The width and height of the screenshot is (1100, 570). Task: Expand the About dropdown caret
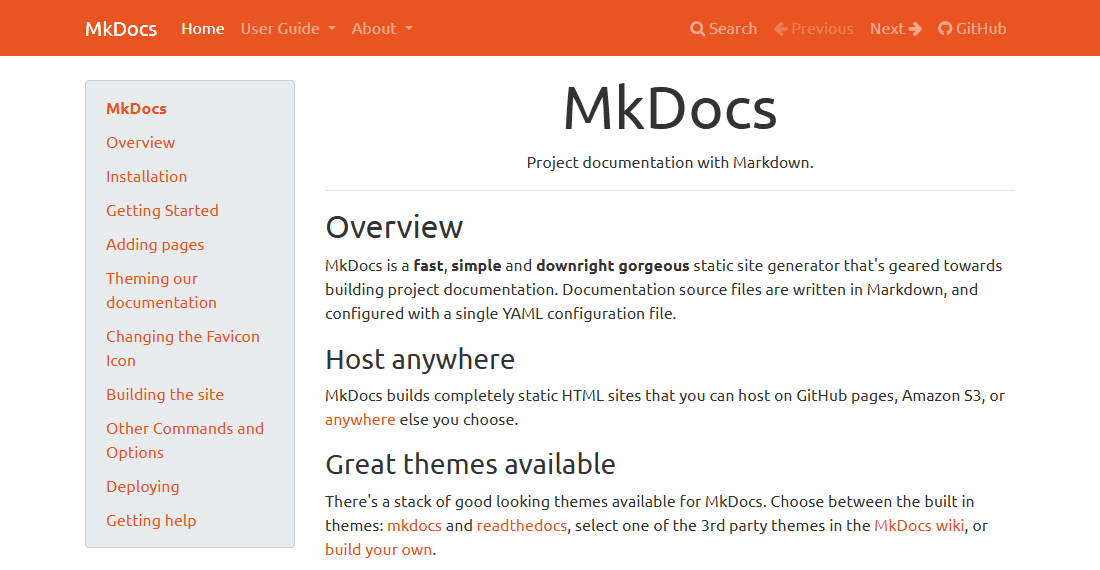(x=409, y=29)
